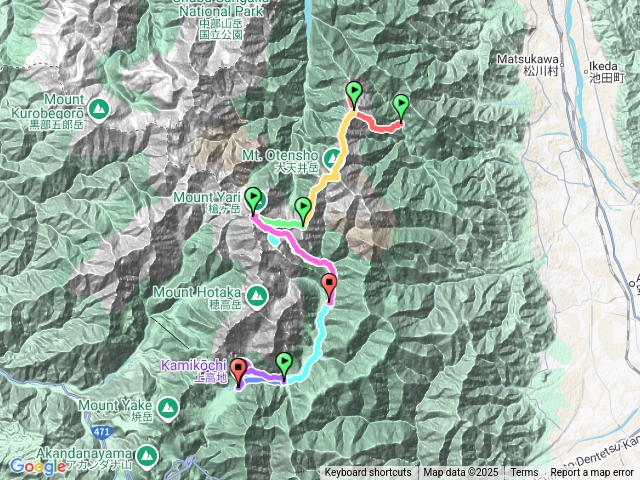640x480 pixels.
Task: Open the Mount Yake peak marker
Action: pyautogui.click(x=168, y=408)
